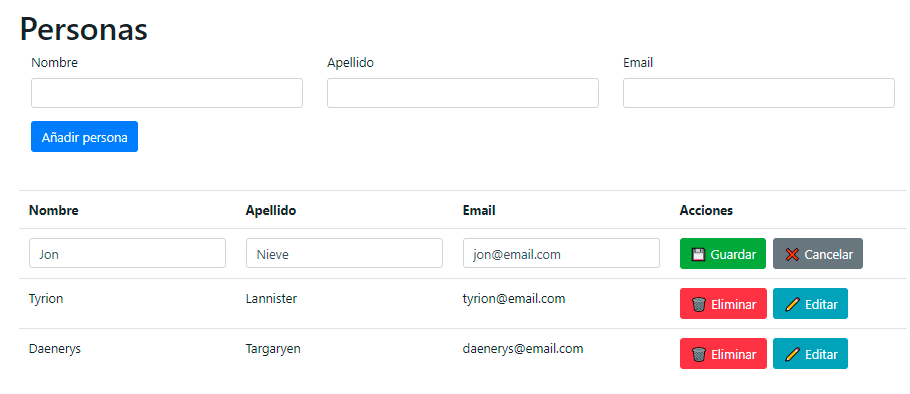Click the Añadir persona button
910x394 pixels.
pos(84,137)
